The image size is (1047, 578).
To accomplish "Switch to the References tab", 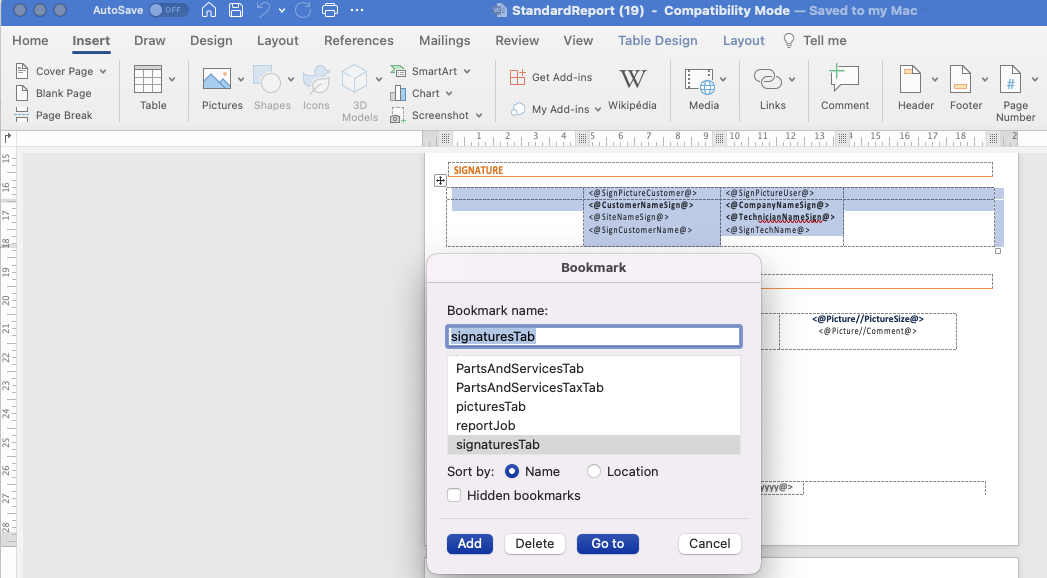I will [359, 41].
